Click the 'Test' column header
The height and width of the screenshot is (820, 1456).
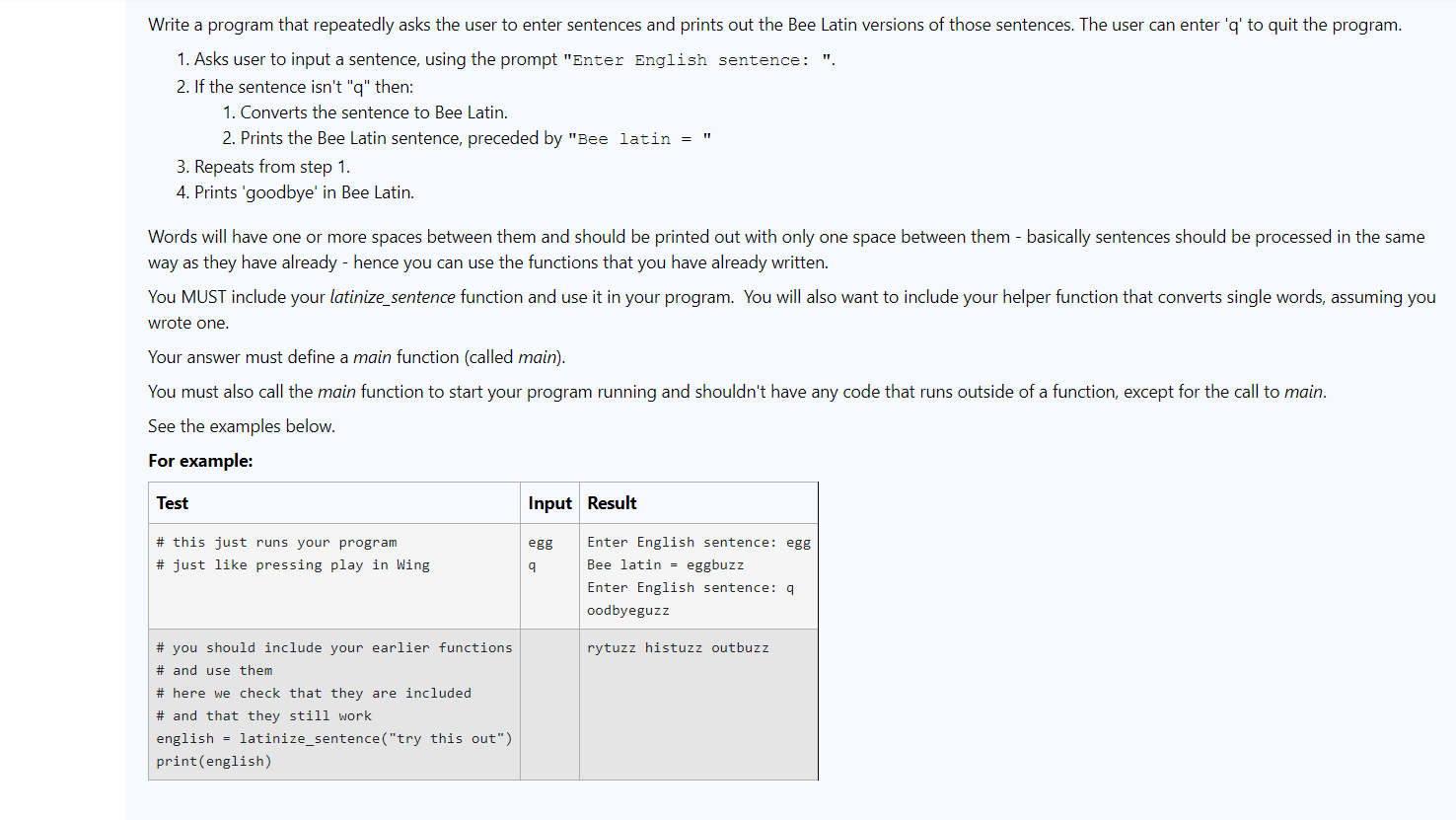pos(172,502)
